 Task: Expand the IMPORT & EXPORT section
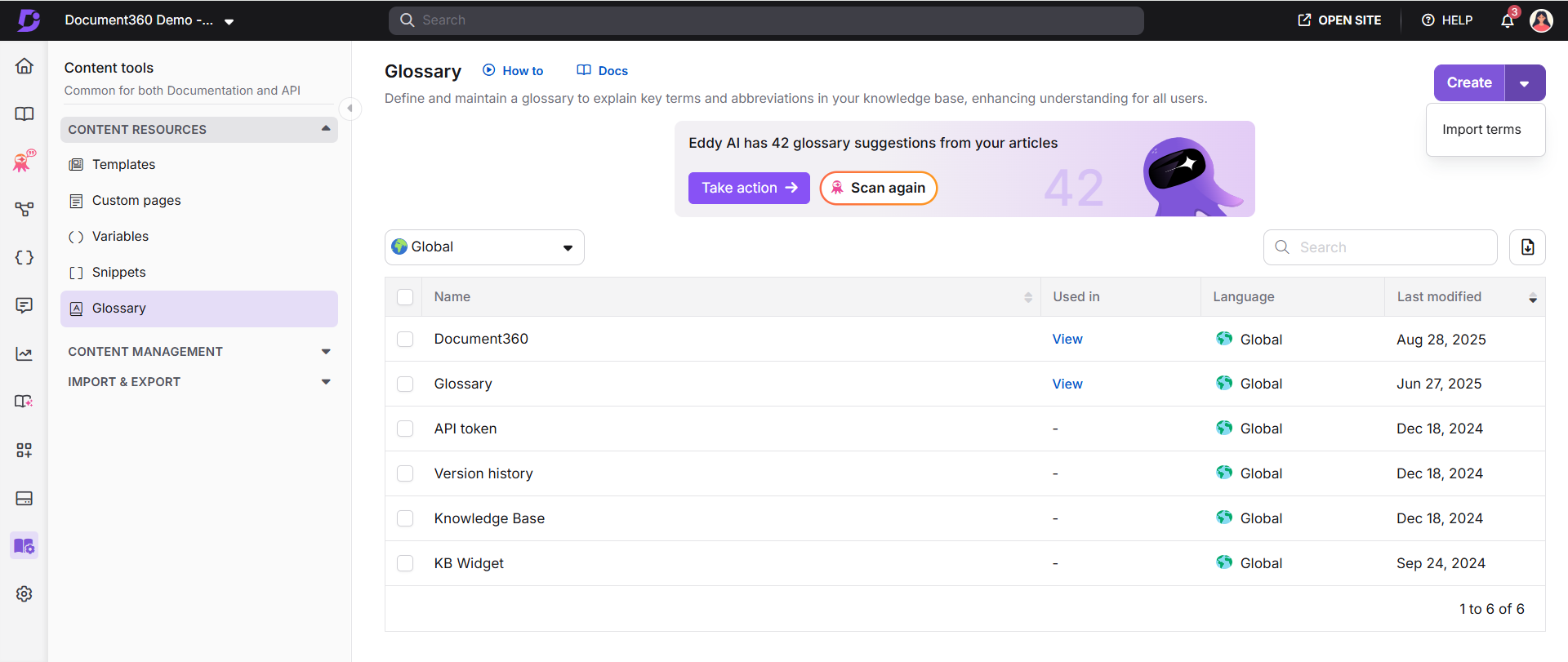pos(199,382)
